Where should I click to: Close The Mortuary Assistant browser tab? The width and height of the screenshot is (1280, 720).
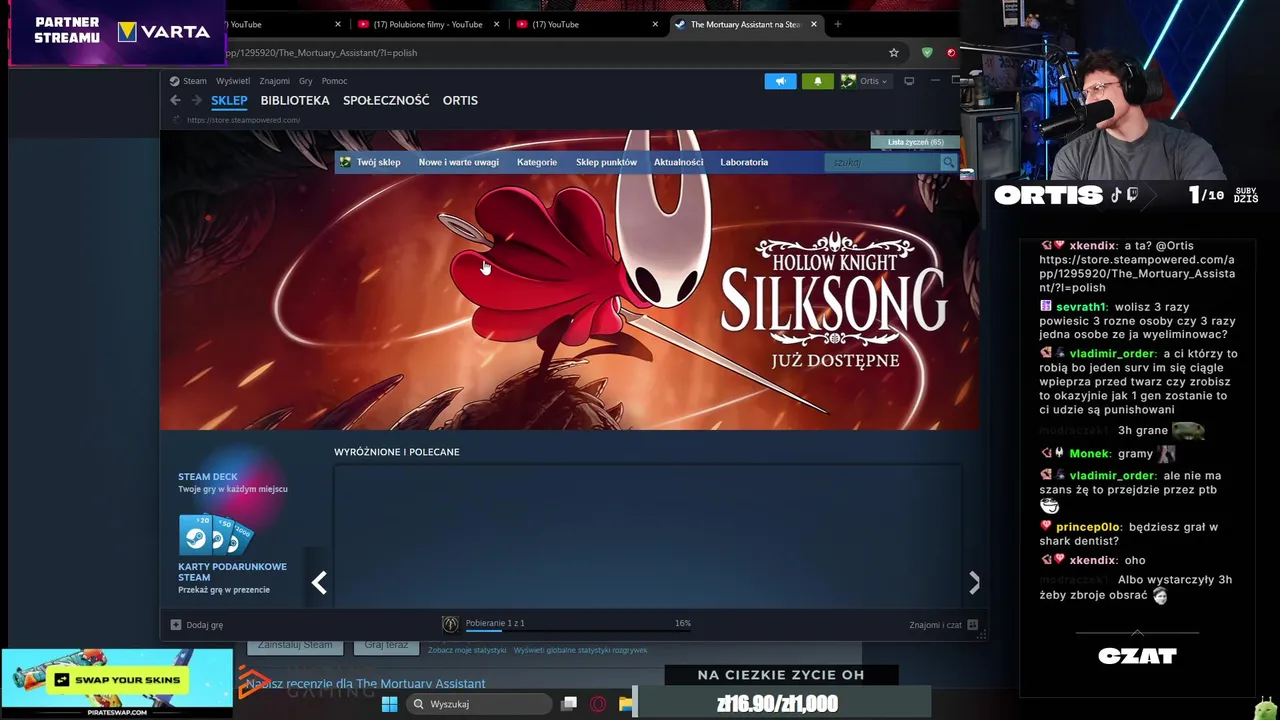click(814, 24)
